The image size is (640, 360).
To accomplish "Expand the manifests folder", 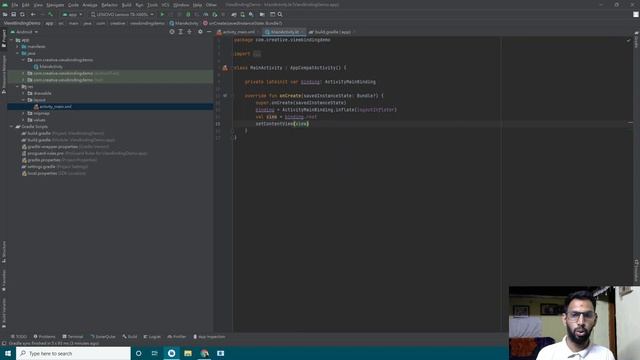I will (18, 47).
